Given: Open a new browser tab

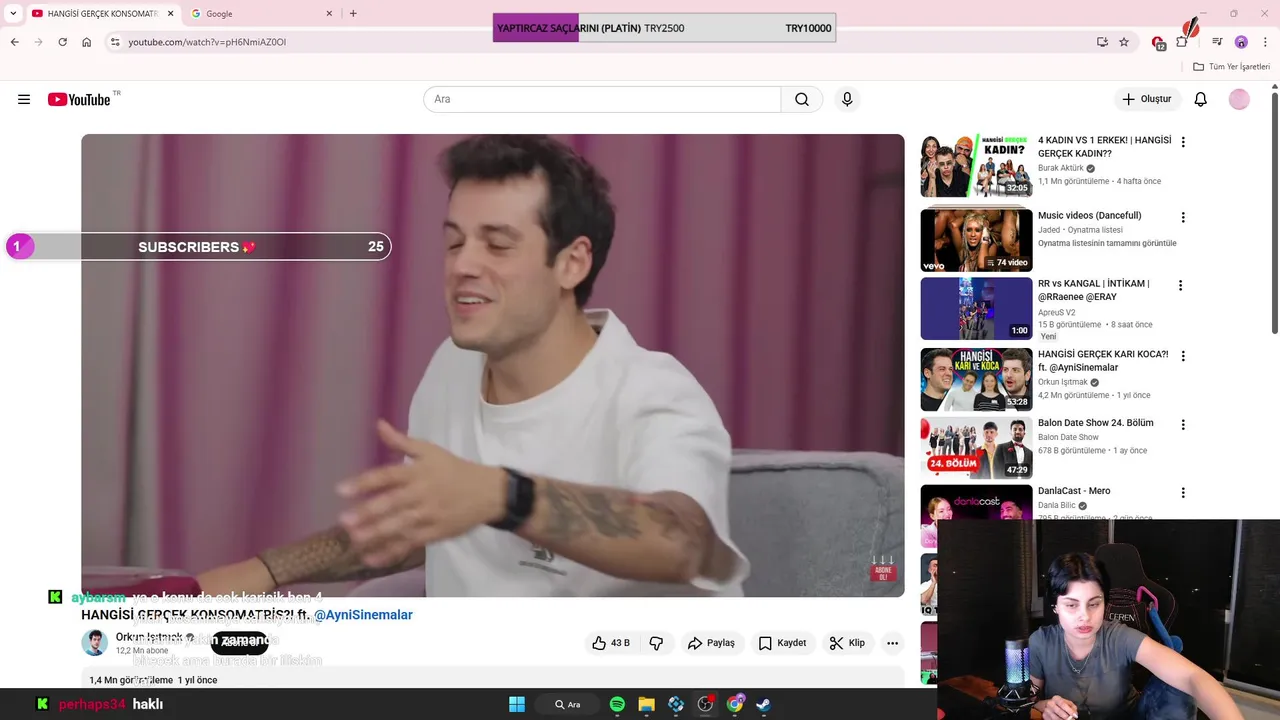Looking at the screenshot, I should click(x=353, y=14).
